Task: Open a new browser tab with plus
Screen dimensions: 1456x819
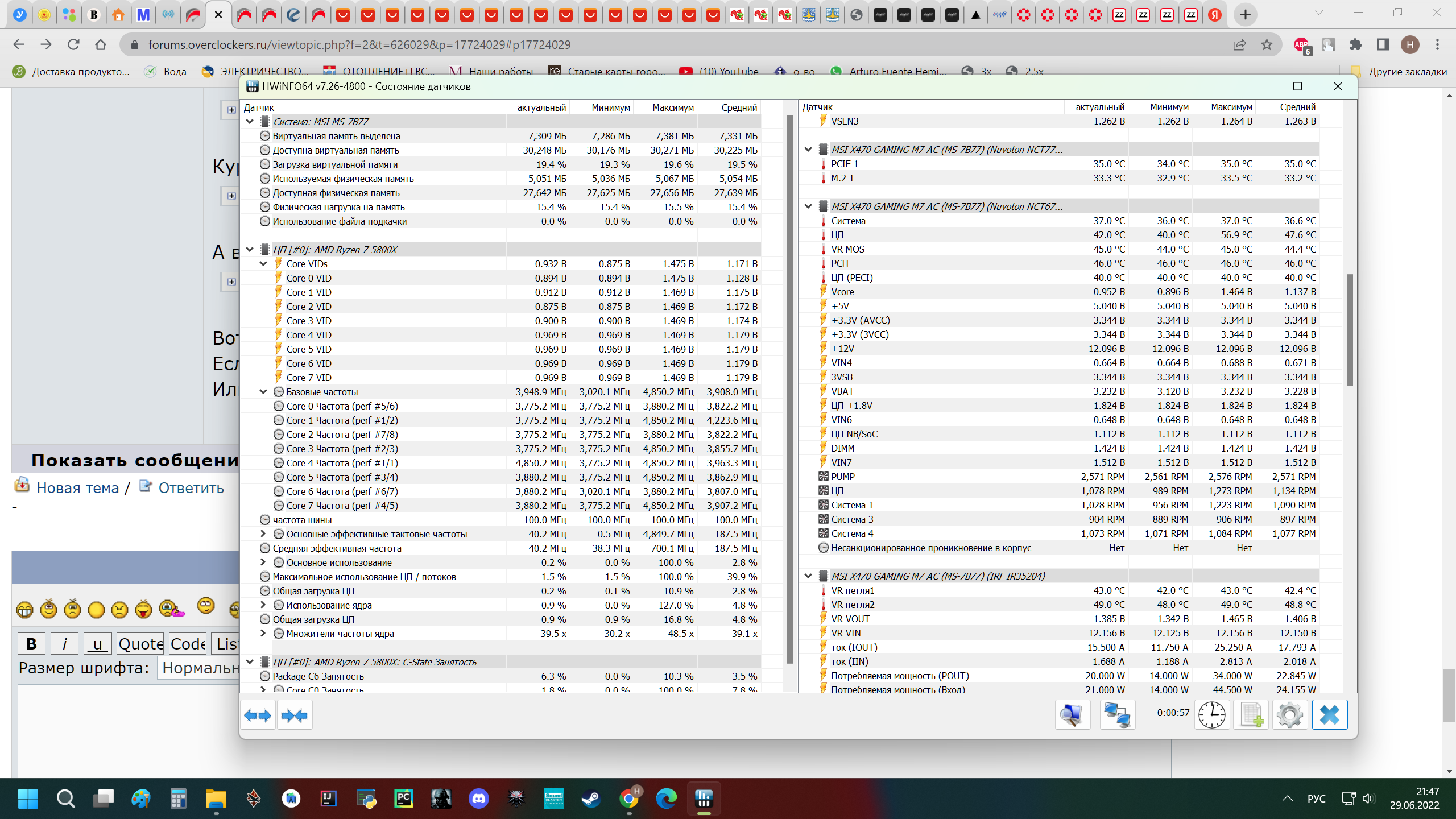Action: coord(1245,15)
